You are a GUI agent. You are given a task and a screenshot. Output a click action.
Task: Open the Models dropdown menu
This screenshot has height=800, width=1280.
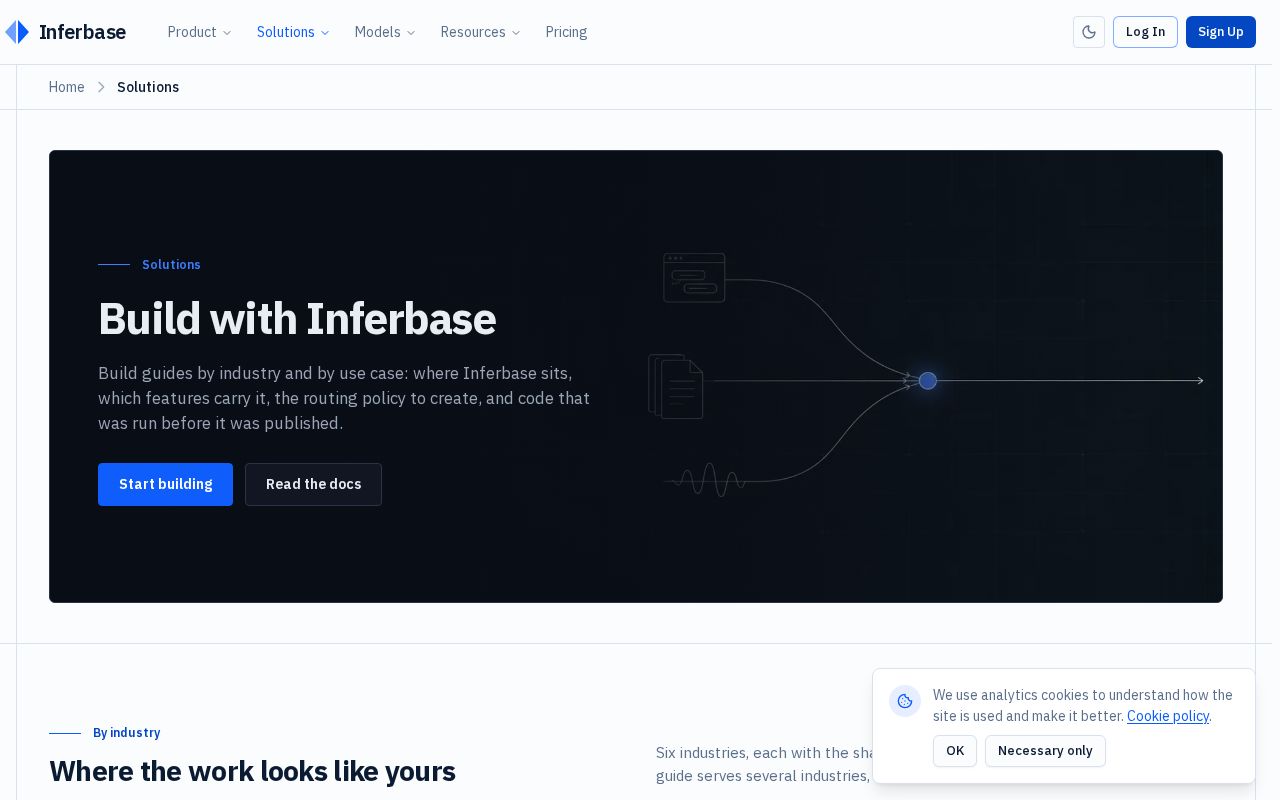point(385,32)
